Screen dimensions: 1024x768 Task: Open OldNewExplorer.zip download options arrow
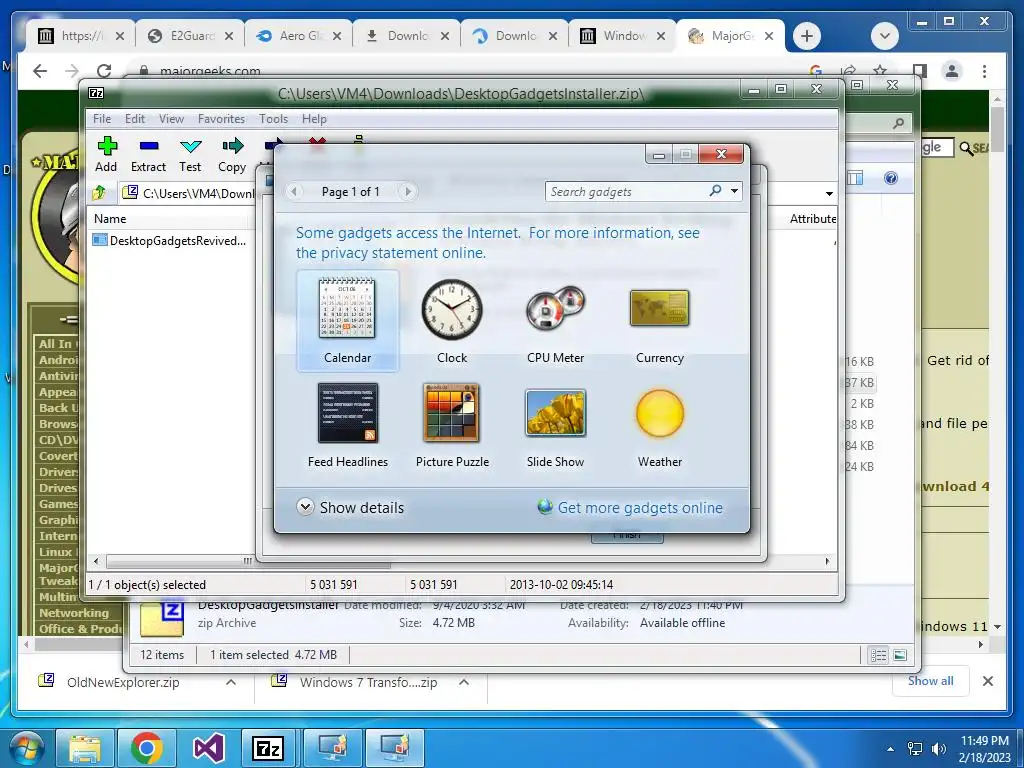pyautogui.click(x=231, y=682)
